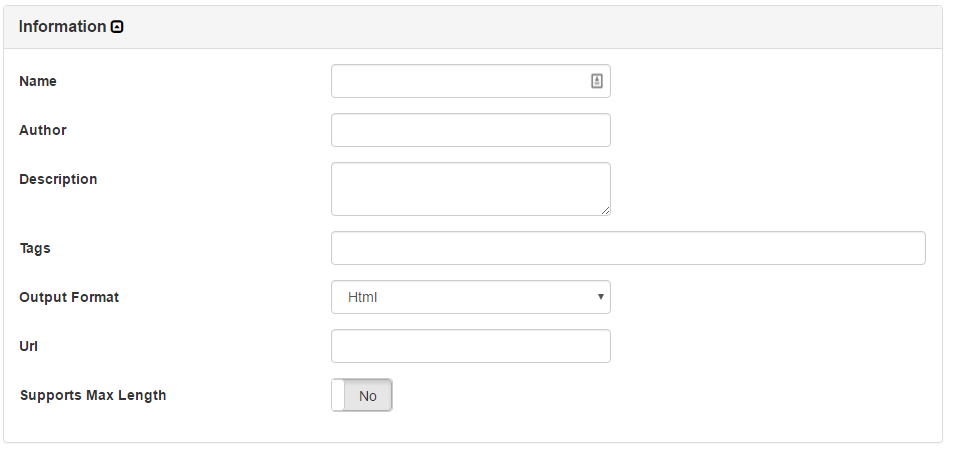Click the Description textarea resize handle
The image size is (955, 456).
coord(605,210)
